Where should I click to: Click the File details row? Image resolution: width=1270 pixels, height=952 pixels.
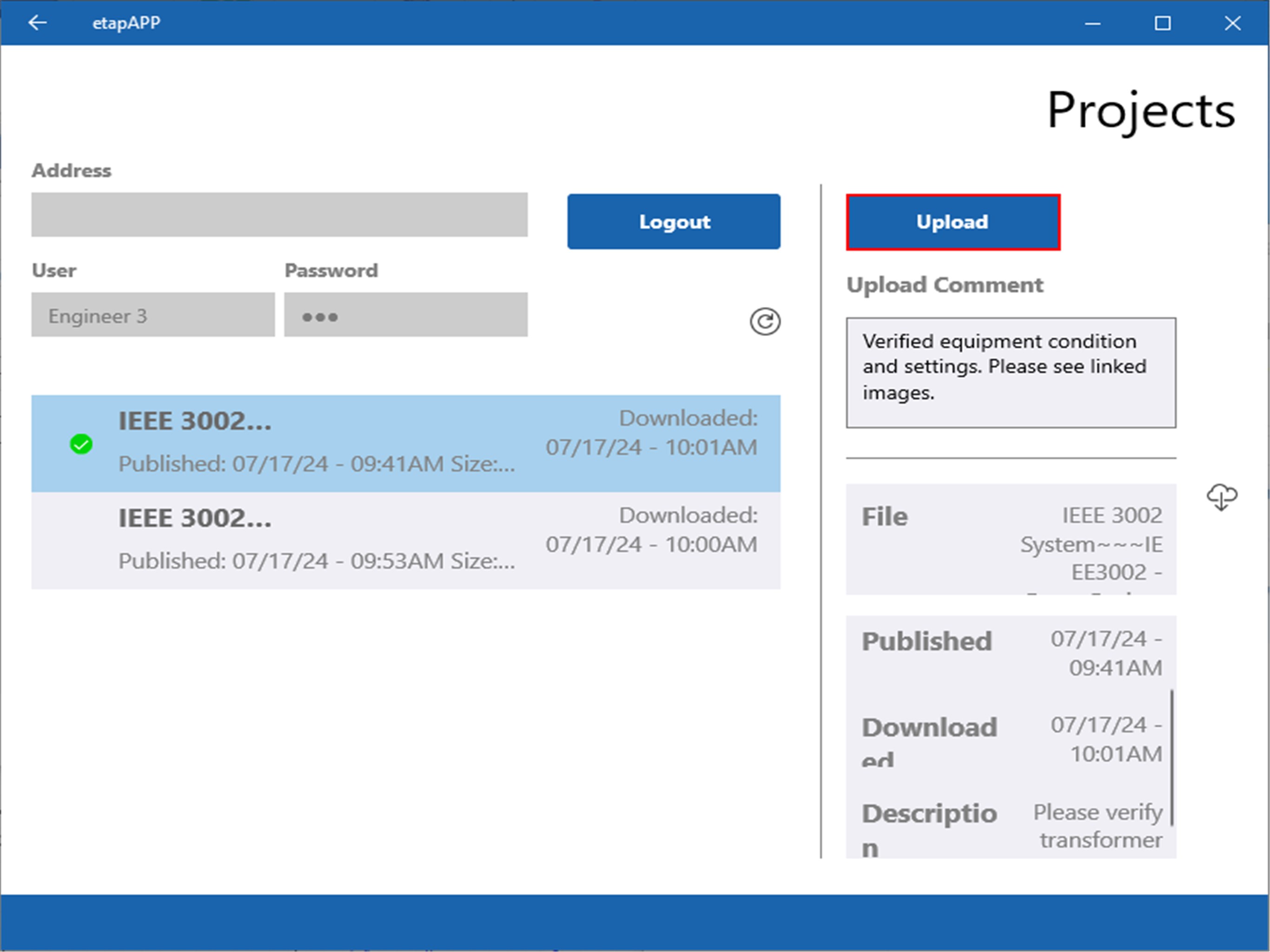[x=1011, y=540]
